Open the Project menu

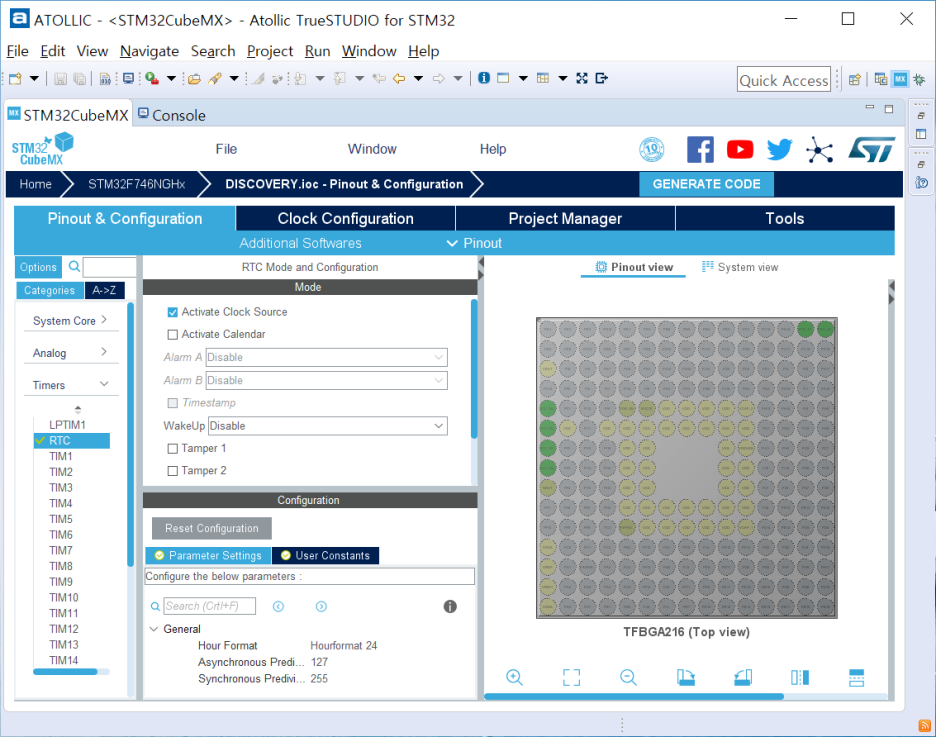point(270,51)
